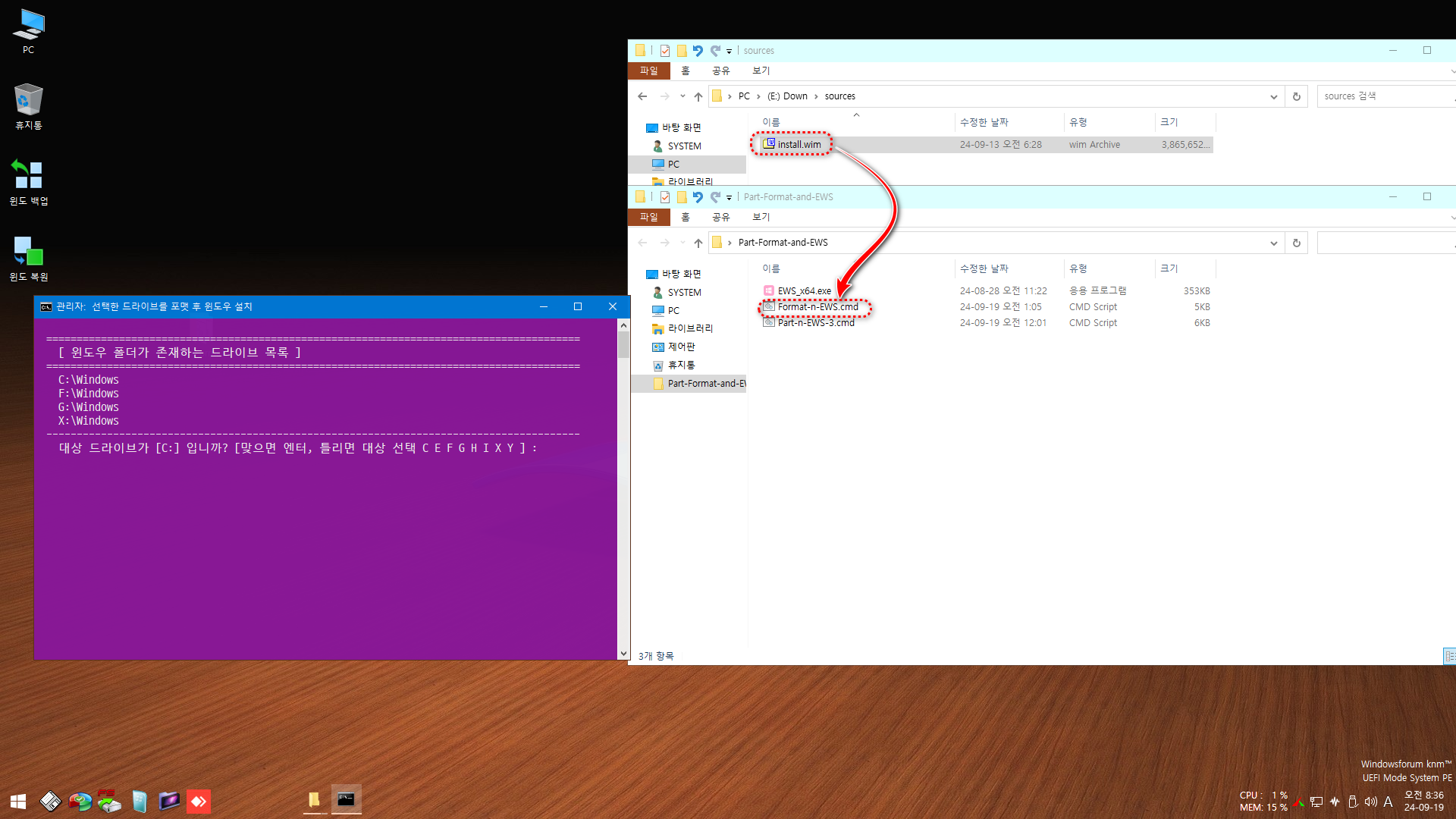Go up one level in Part-Format-and-EWS window
This screenshot has height=819, width=1456.
pyautogui.click(x=698, y=243)
